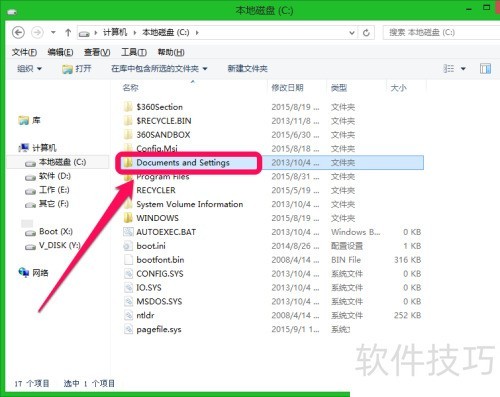This screenshot has width=500, height=397.
Task: Select the Documents and Settings folder
Action: (183, 163)
